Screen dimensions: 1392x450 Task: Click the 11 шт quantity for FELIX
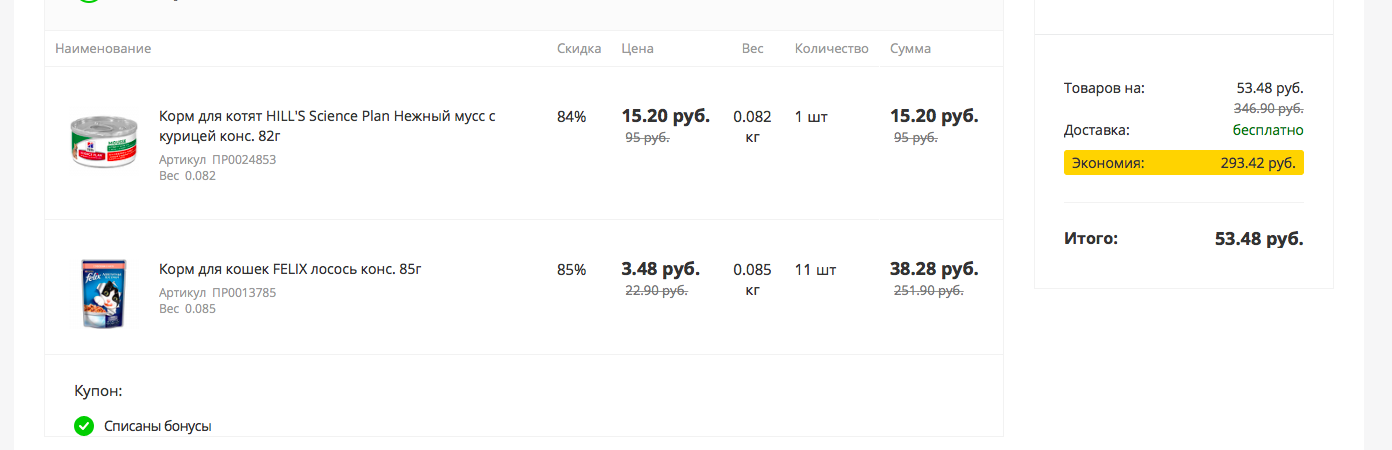pos(815,269)
